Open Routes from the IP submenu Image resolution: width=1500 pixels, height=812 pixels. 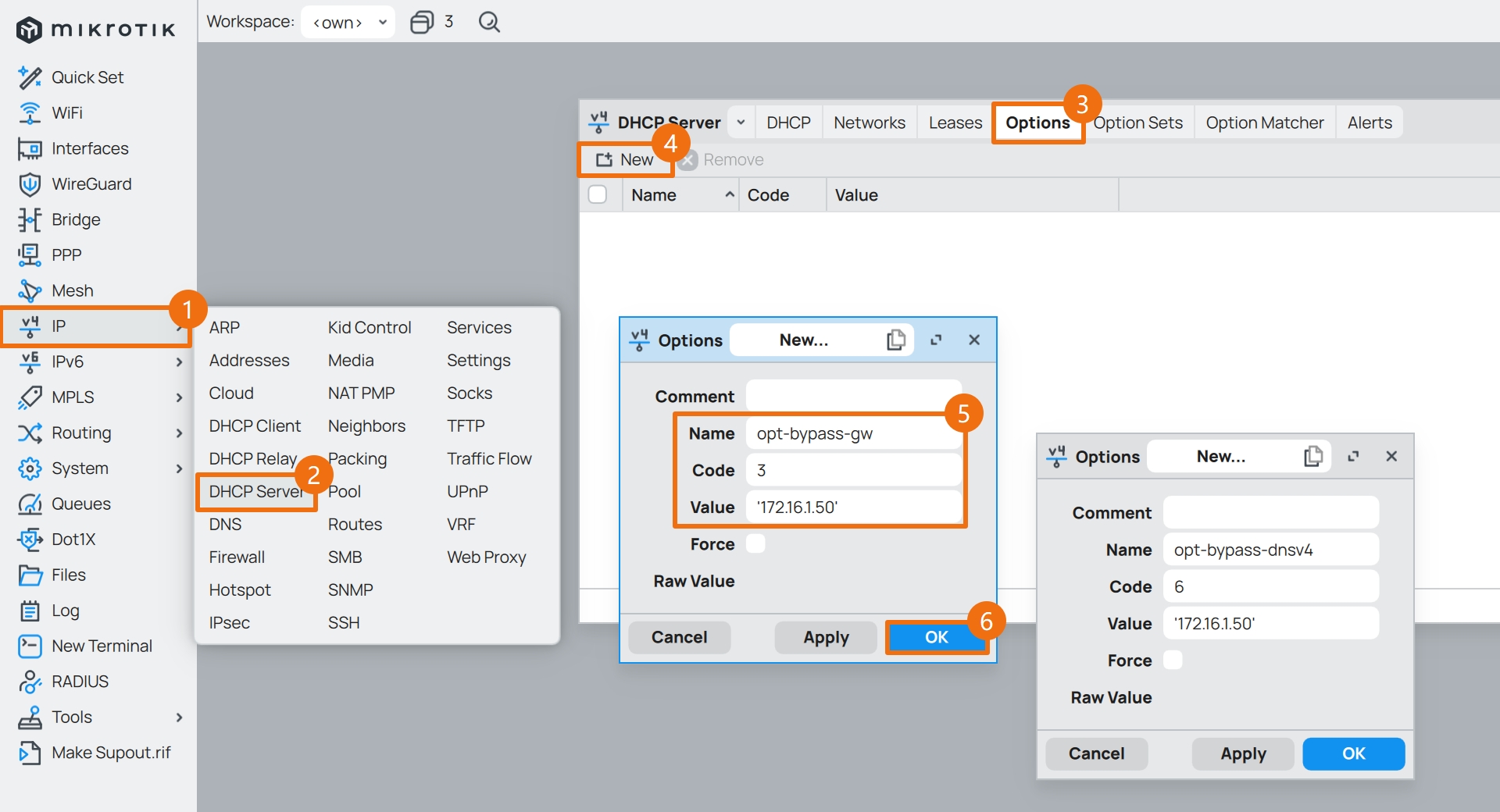[x=355, y=525]
